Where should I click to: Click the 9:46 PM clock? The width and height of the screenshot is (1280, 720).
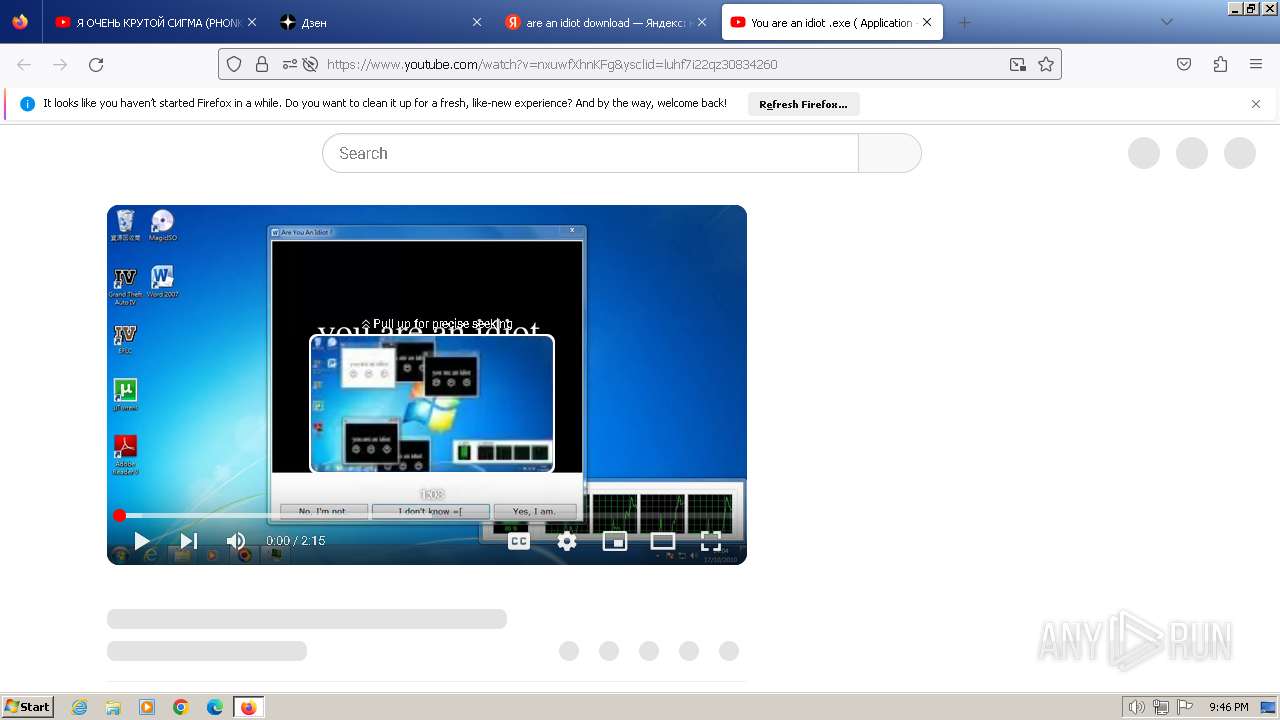coord(1228,707)
